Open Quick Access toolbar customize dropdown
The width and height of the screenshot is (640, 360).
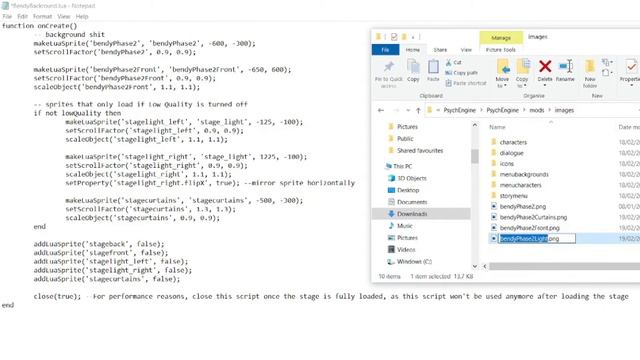tap(413, 37)
